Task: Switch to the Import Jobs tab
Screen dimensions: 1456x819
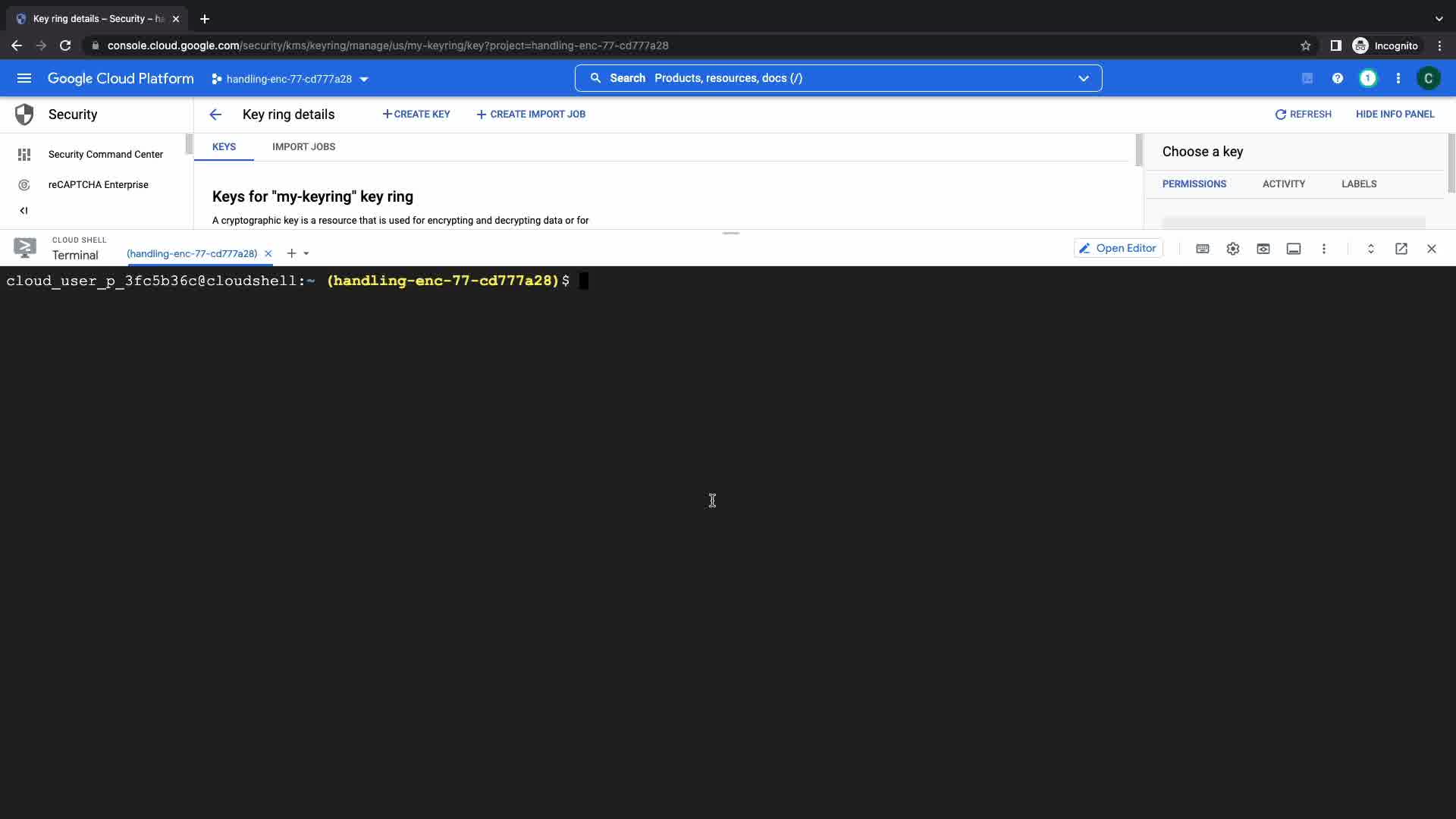Action: 303,147
